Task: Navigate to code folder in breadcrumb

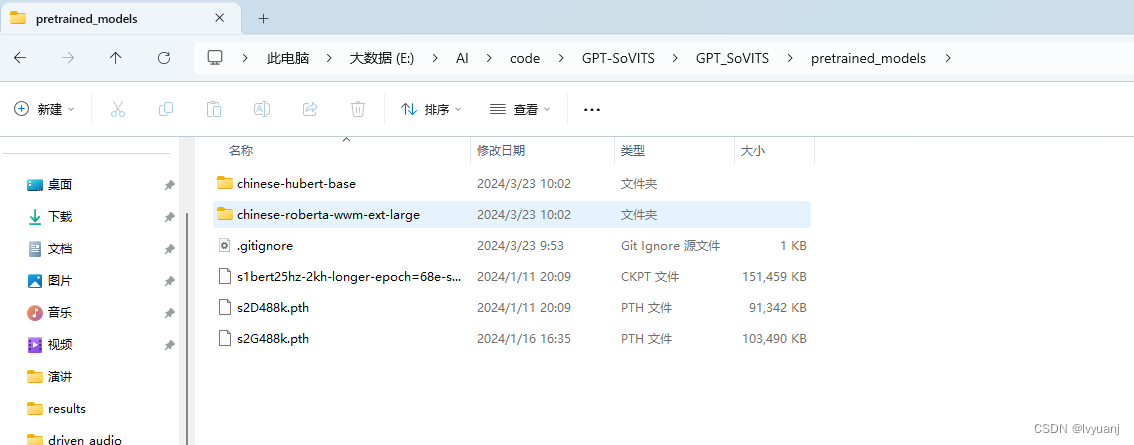Action: point(525,59)
